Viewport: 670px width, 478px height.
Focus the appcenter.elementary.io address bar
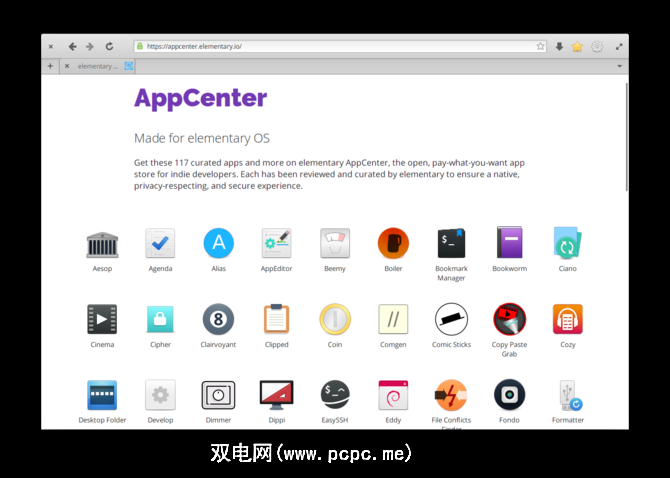(340, 46)
